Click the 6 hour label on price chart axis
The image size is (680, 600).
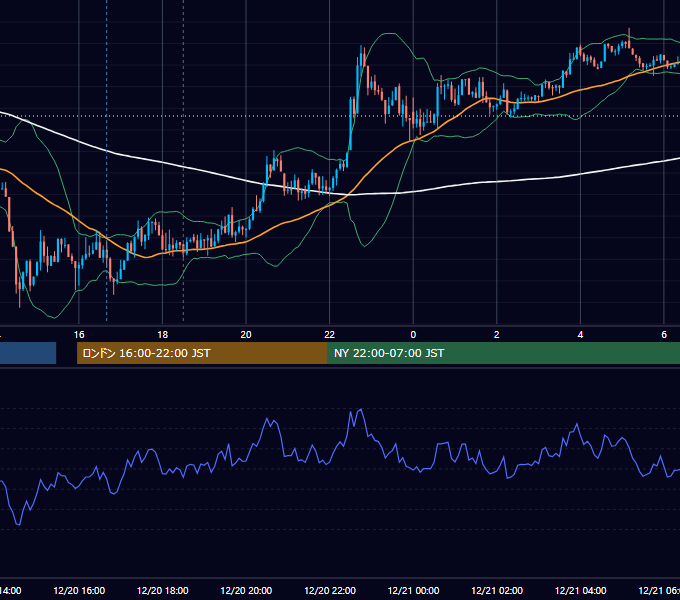point(664,335)
